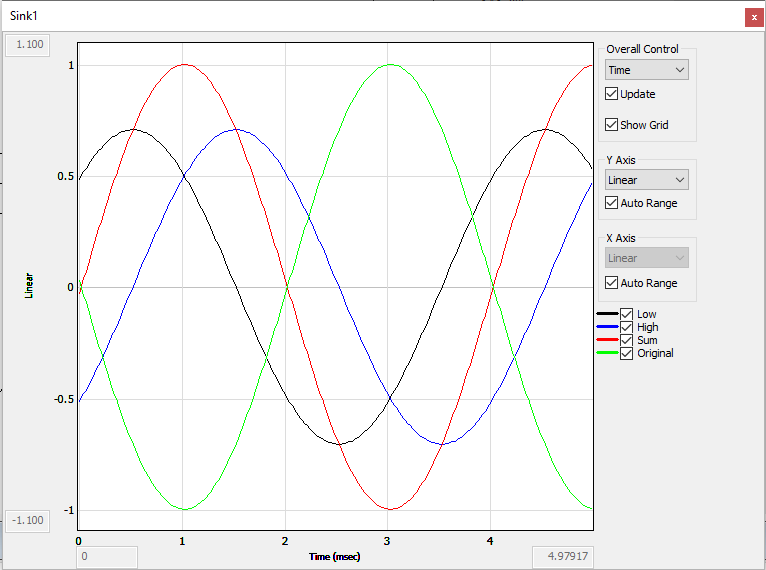The height and width of the screenshot is (570, 766).
Task: Expand the Y Axis Linear dropdown
Action: 646,180
